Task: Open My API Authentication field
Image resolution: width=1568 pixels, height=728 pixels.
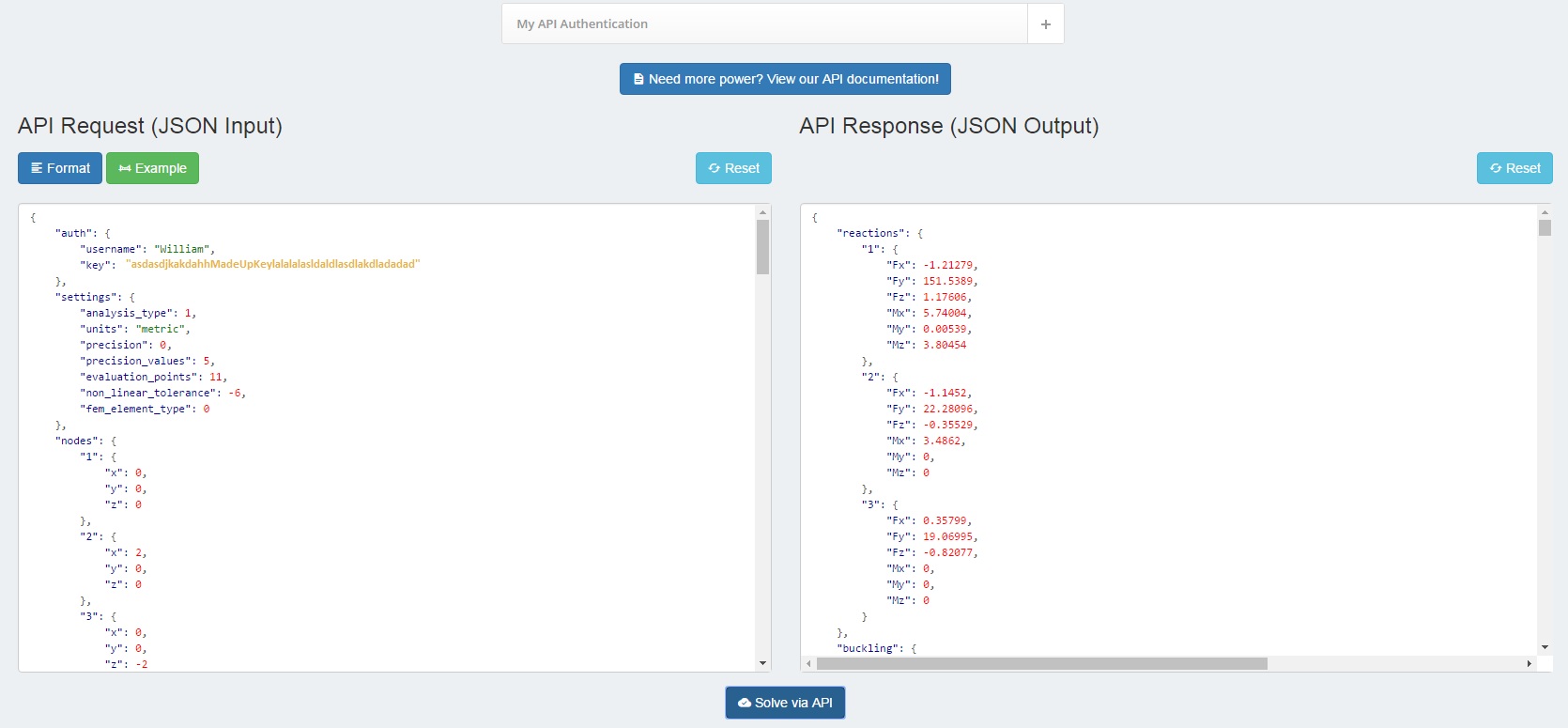Action: (x=764, y=23)
